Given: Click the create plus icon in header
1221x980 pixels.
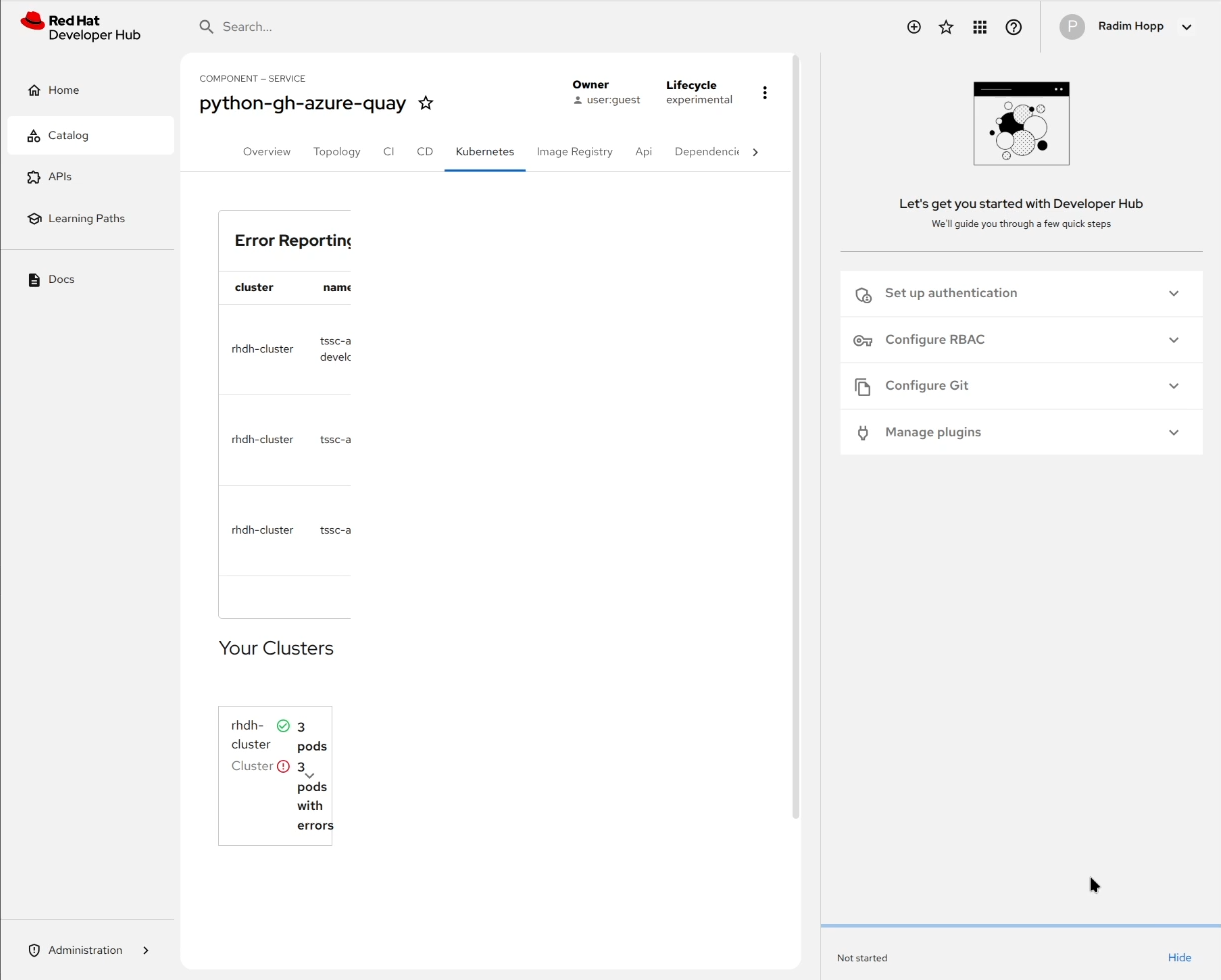Looking at the screenshot, I should pos(913,27).
